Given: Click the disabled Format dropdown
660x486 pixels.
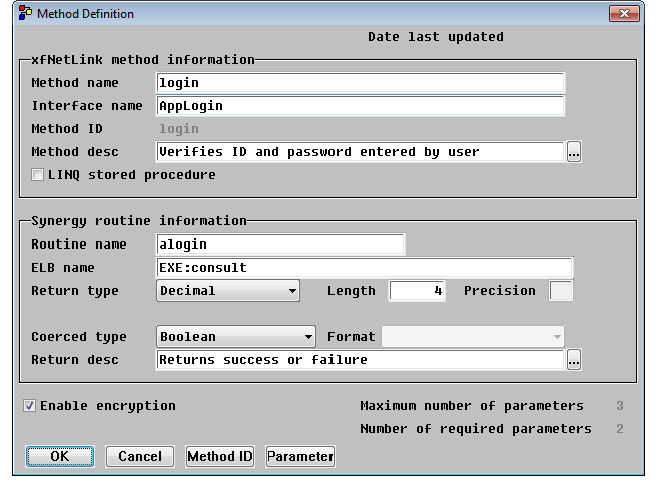Looking at the screenshot, I should pyautogui.click(x=472, y=337).
